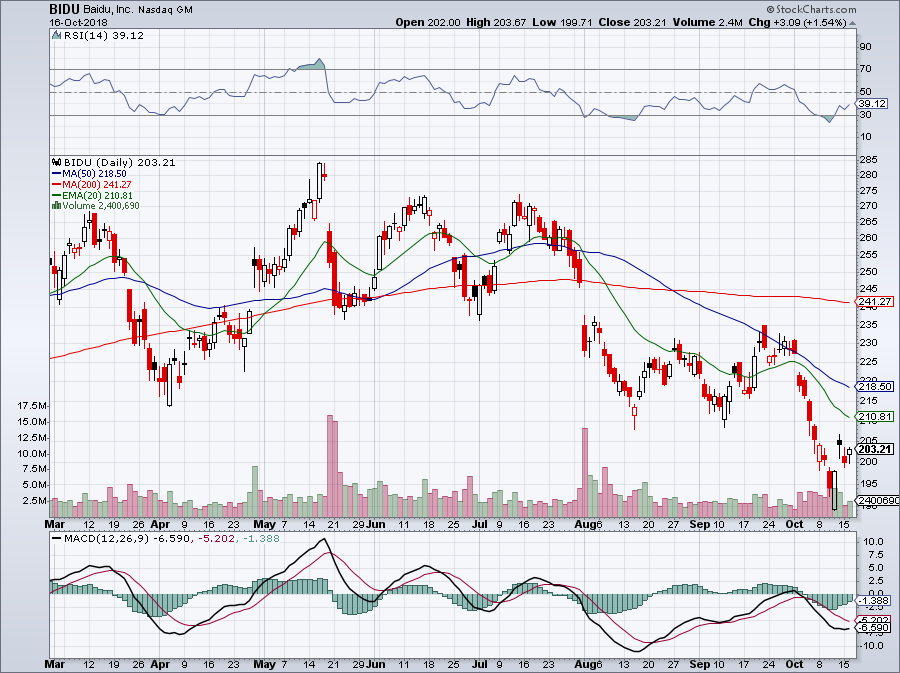Click the -10.0 label on the MACD axis

click(x=871, y=645)
